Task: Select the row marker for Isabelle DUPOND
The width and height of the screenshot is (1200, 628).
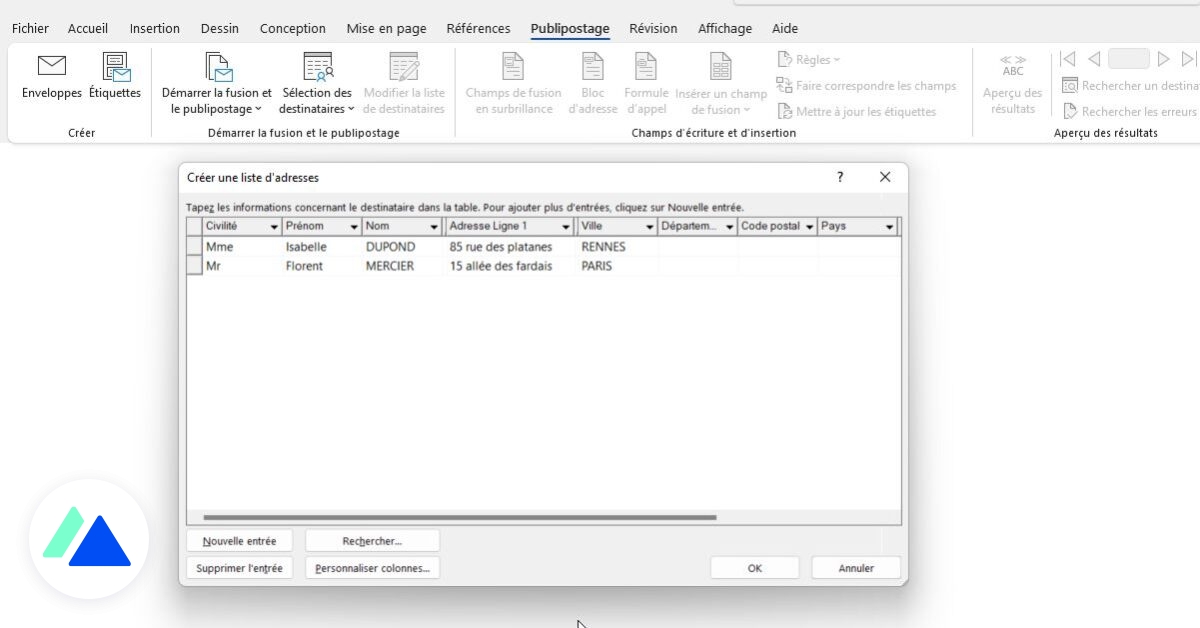Action: (193, 246)
